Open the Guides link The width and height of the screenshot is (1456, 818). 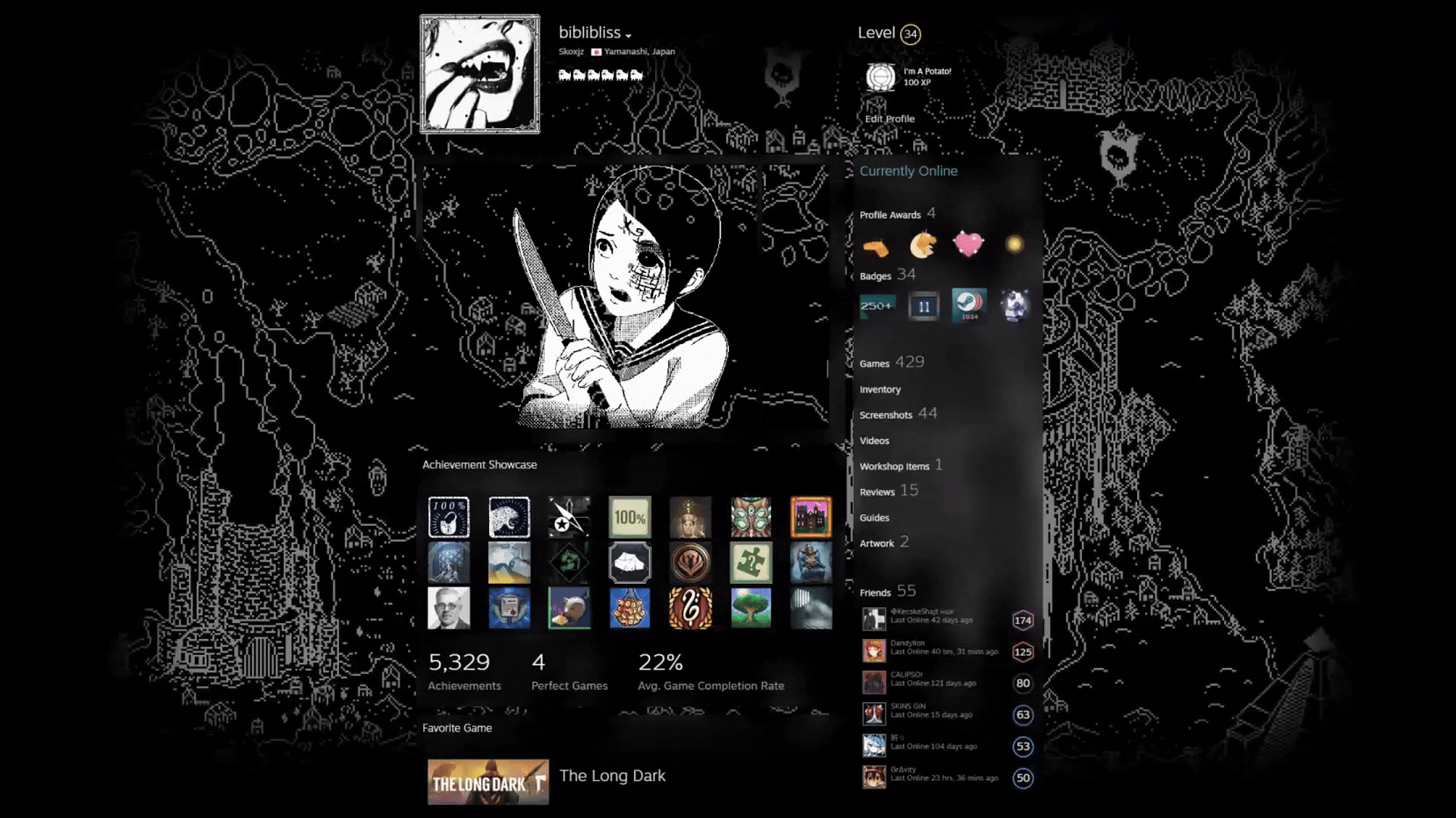click(874, 518)
